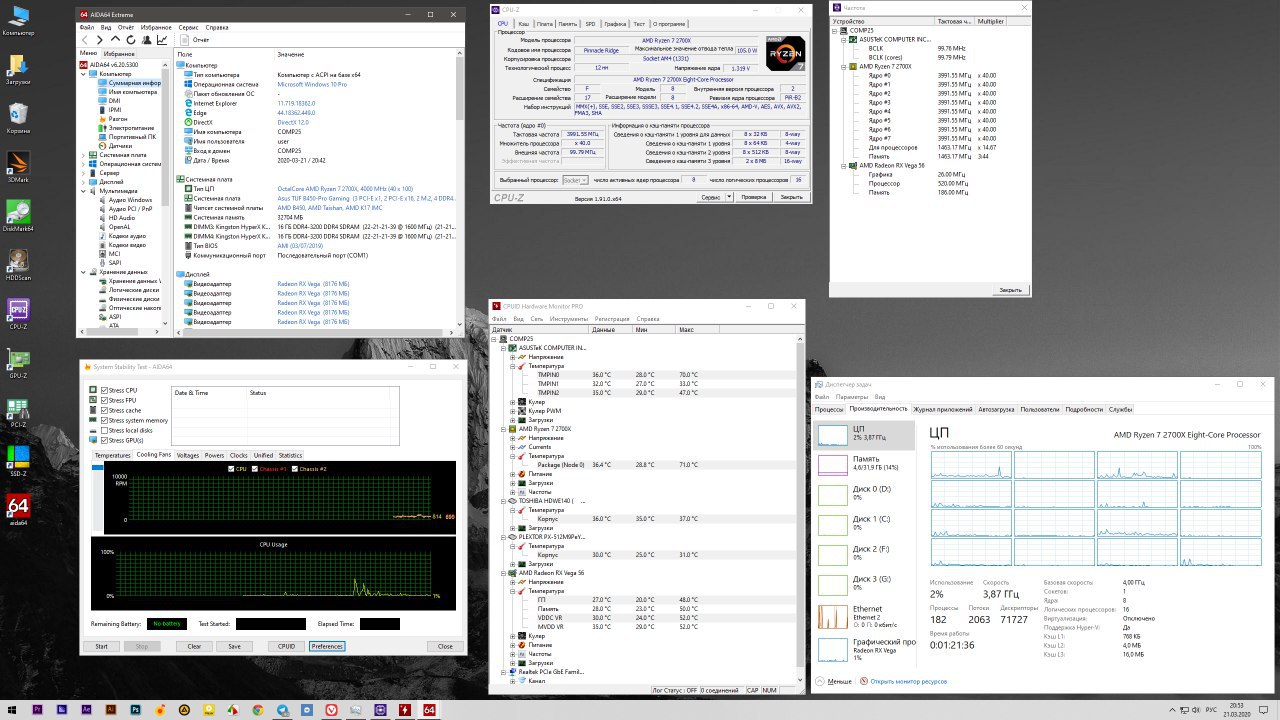The image size is (1280, 720).
Task: Open the processor selection dropdown in CPU-Z
Action: [x=574, y=180]
